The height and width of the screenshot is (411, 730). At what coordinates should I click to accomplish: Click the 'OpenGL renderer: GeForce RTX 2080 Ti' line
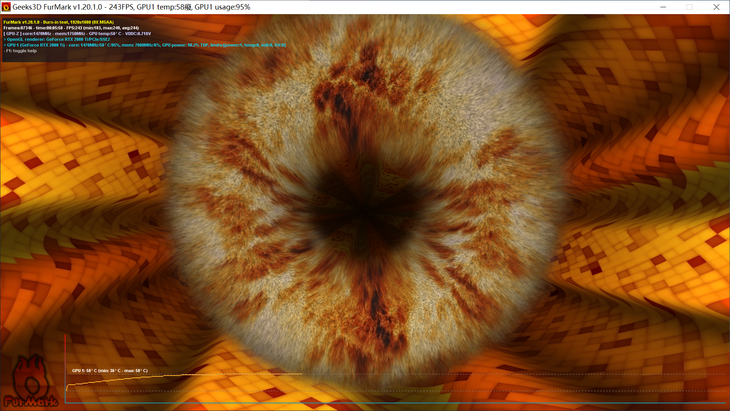[x=57, y=40]
